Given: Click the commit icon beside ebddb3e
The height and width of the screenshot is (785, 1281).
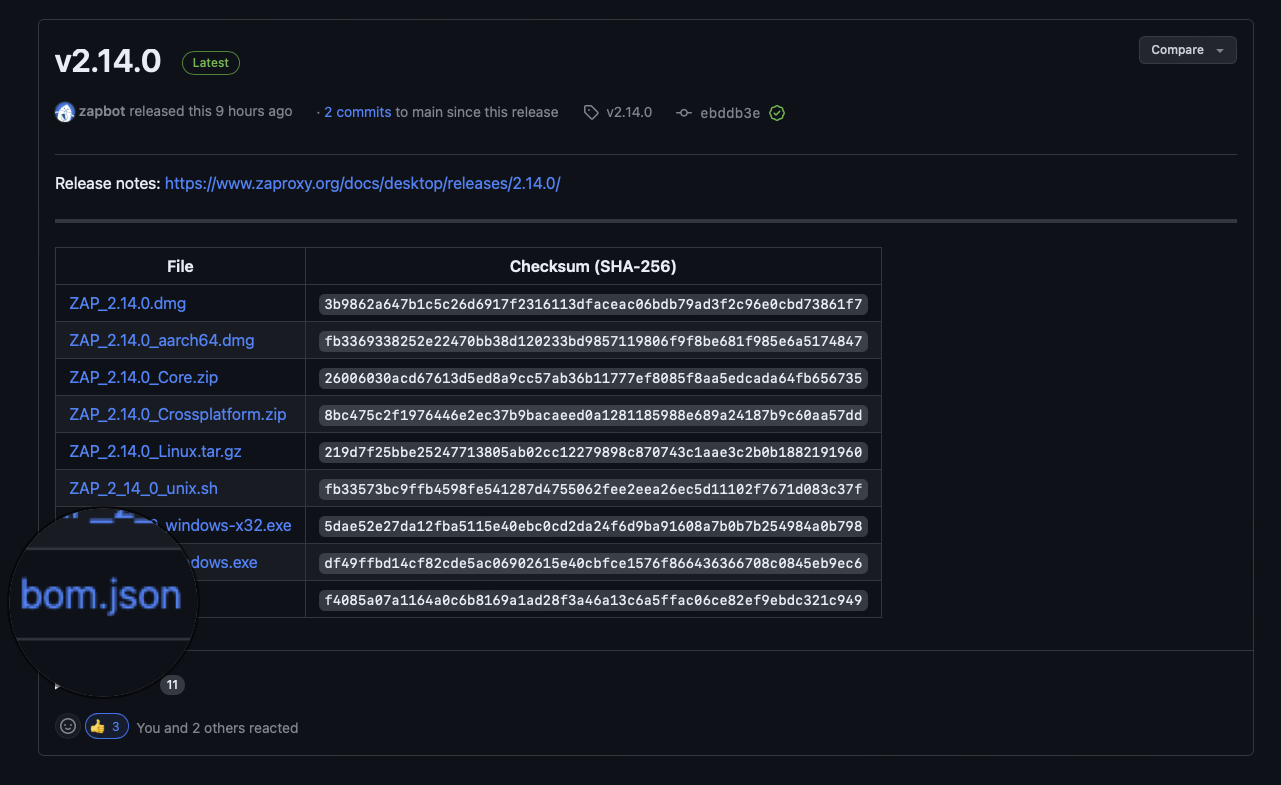Looking at the screenshot, I should point(684,113).
